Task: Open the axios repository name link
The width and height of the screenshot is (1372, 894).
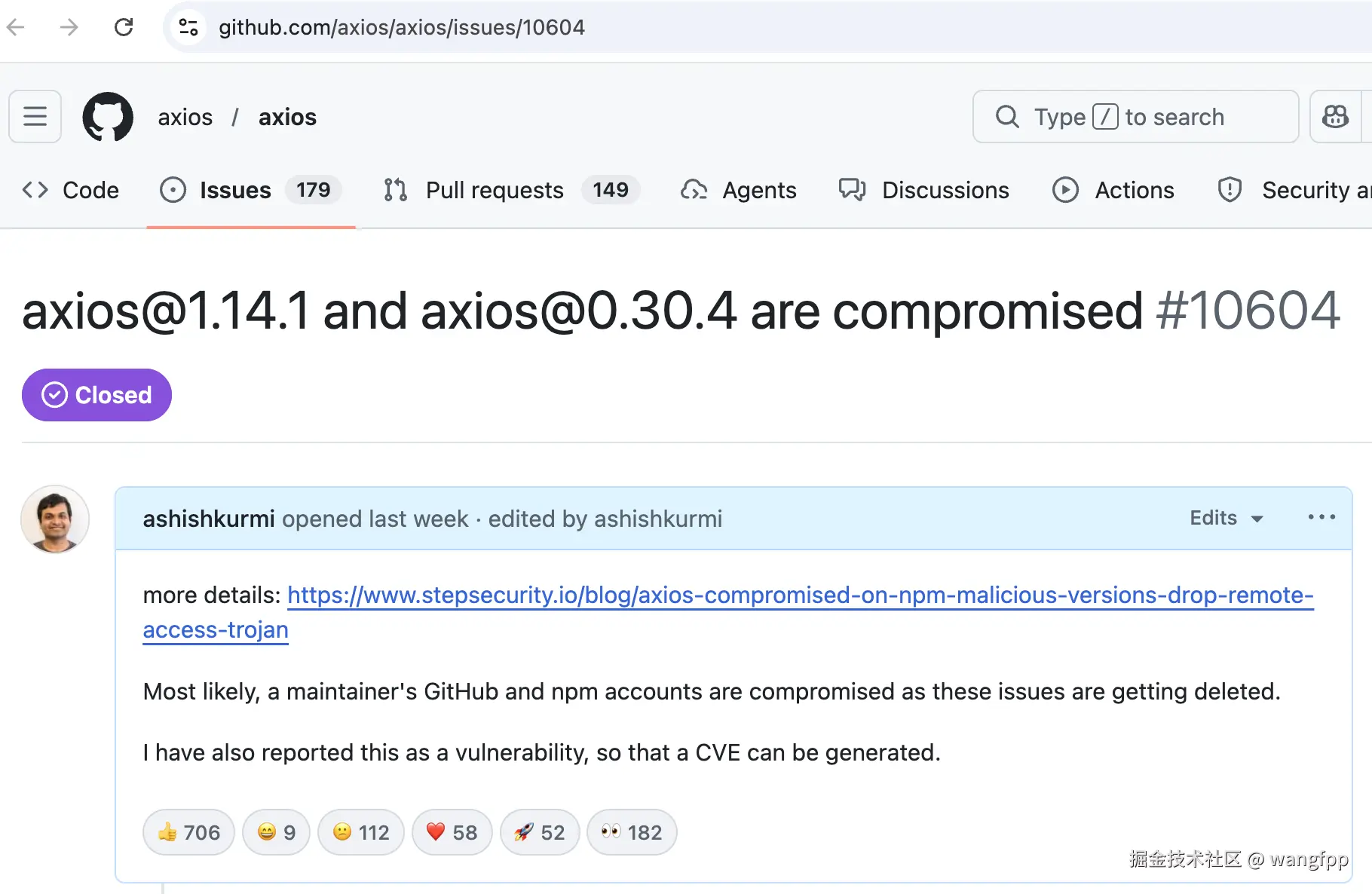Action: coord(287,117)
